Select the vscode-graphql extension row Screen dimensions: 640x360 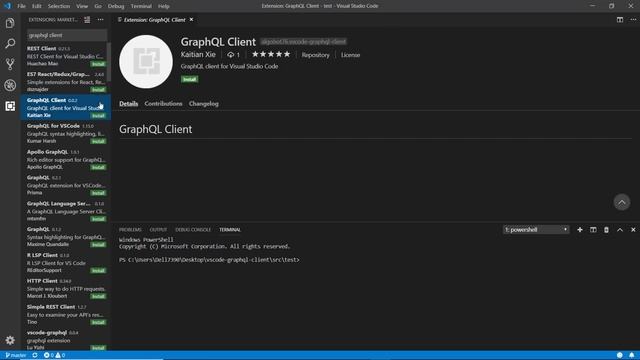66,340
